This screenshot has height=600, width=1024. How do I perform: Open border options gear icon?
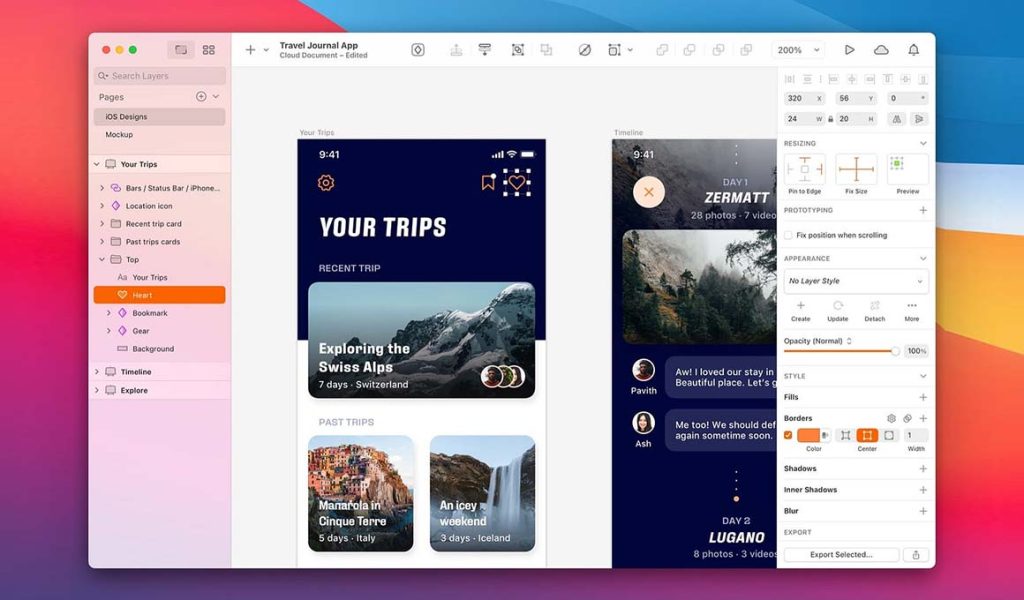click(891, 418)
